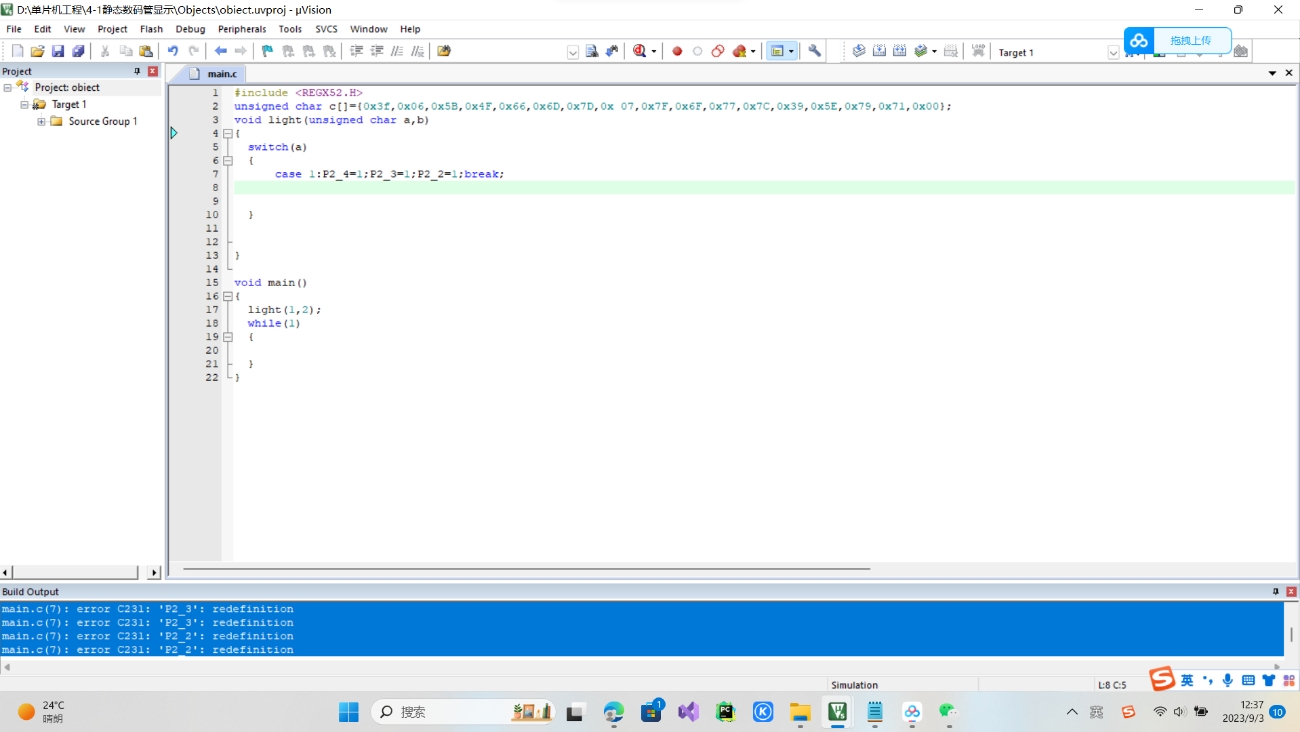Open Configuration with the wrench icon
This screenshot has width=1300, height=732.
coord(815,51)
